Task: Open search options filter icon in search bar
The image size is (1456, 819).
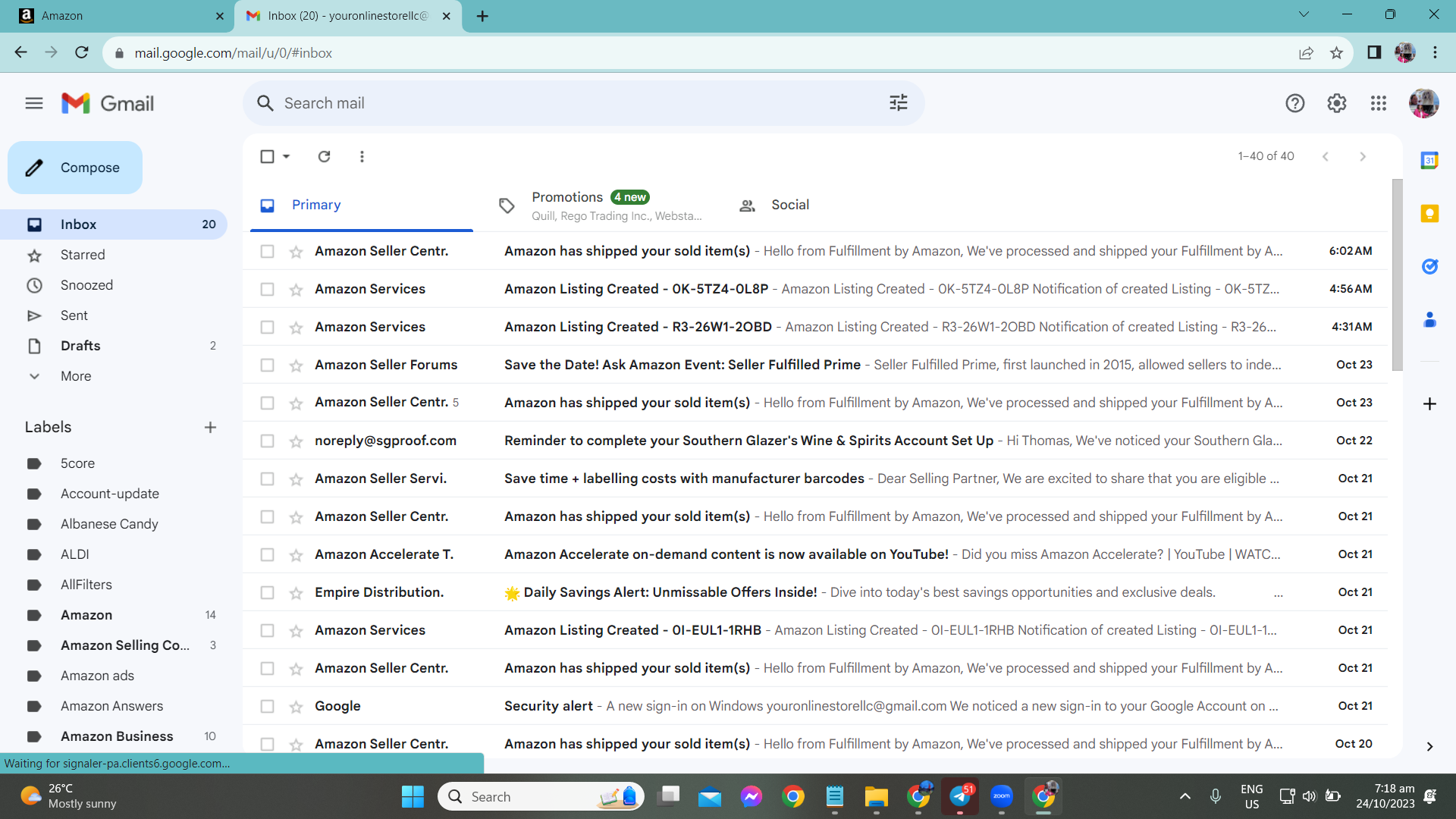Action: point(899,102)
